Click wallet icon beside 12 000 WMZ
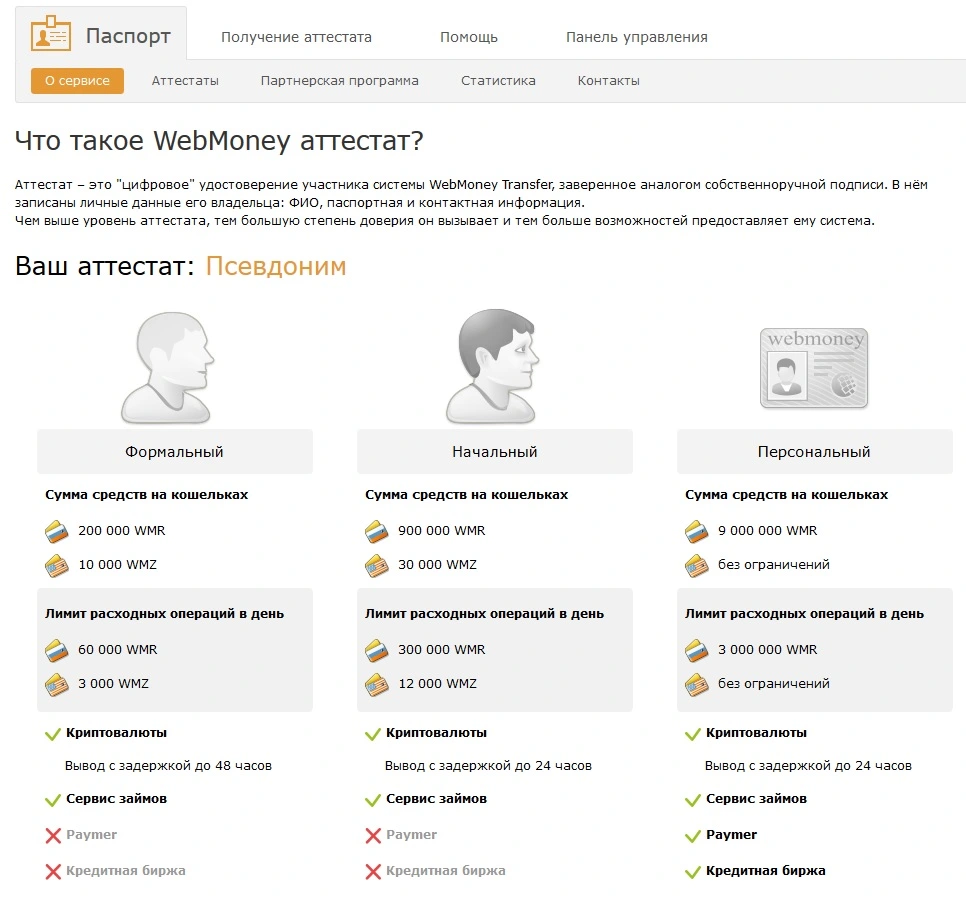This screenshot has height=900, width=966. click(376, 684)
